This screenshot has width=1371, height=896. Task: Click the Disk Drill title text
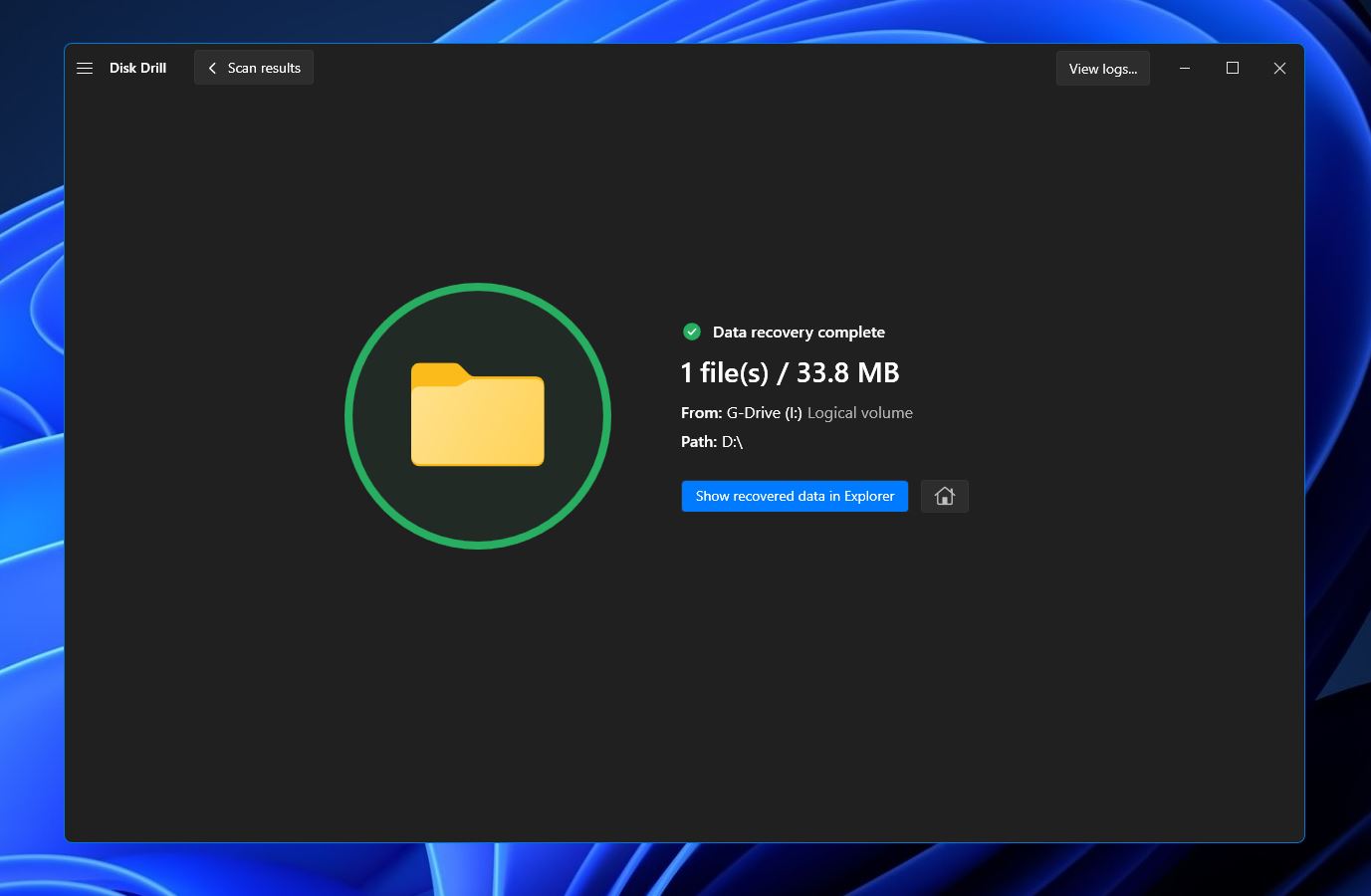[x=137, y=68]
